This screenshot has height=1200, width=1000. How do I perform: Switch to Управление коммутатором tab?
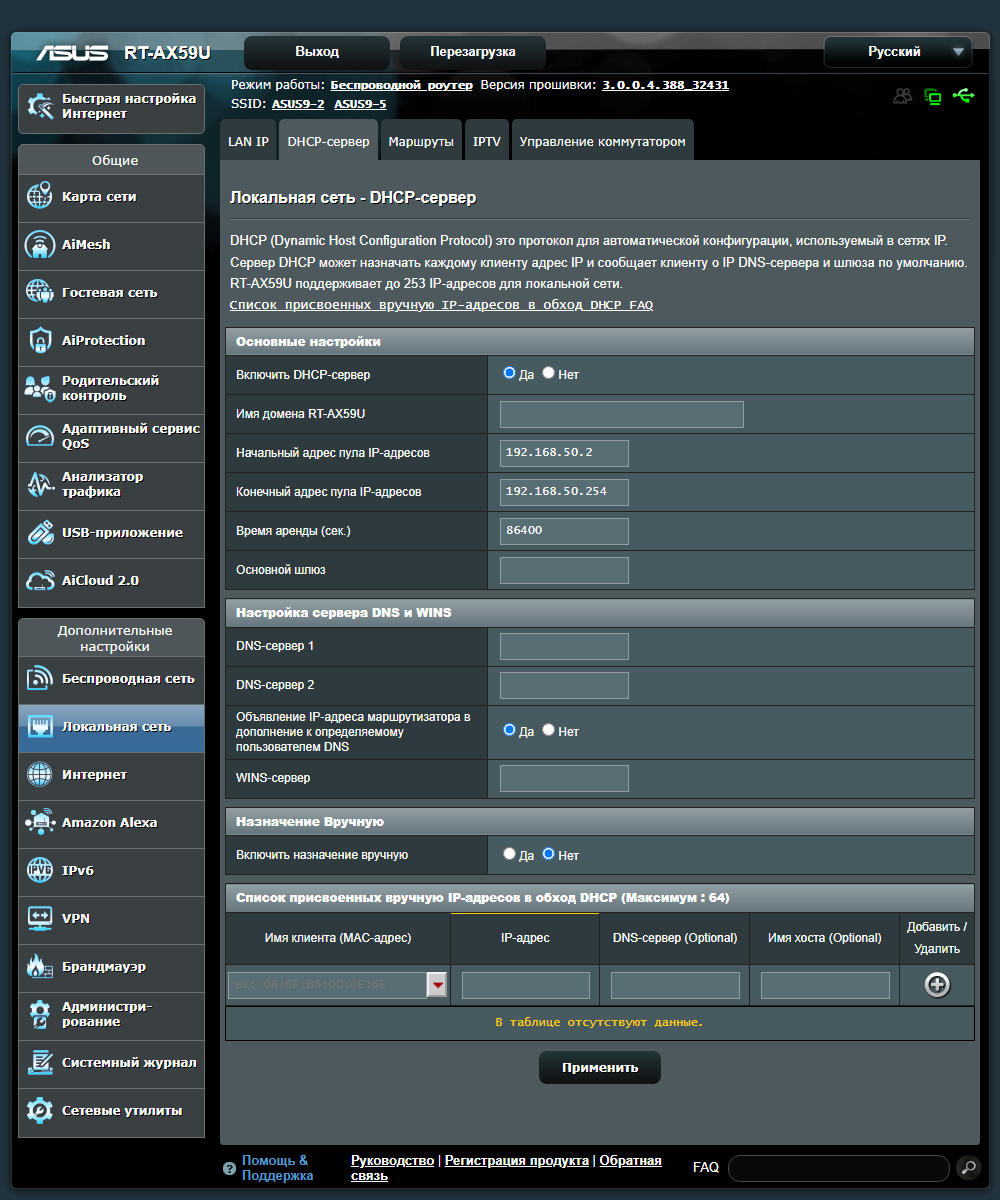602,142
